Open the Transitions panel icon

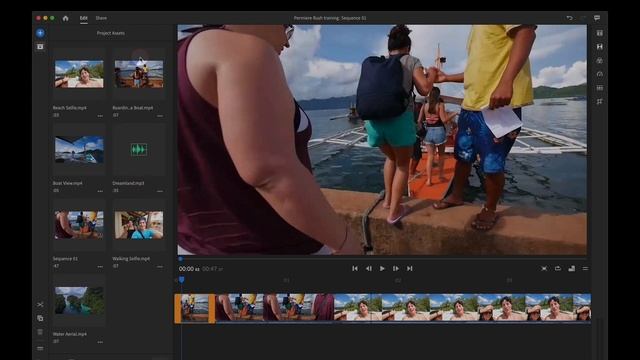click(600, 47)
